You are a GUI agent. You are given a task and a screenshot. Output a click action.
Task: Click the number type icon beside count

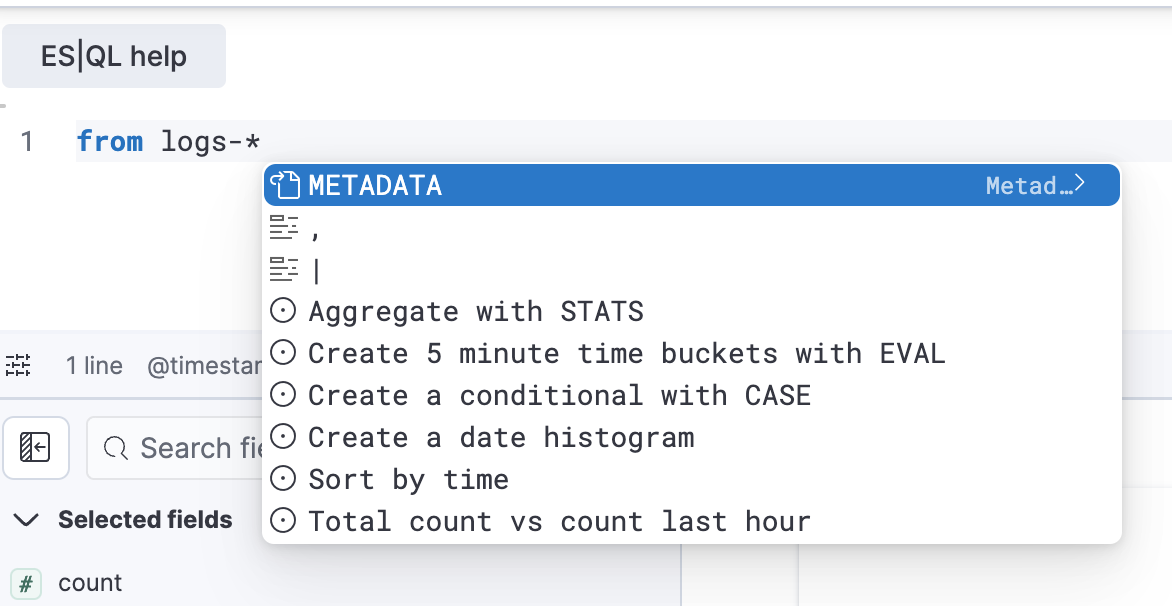(27, 582)
